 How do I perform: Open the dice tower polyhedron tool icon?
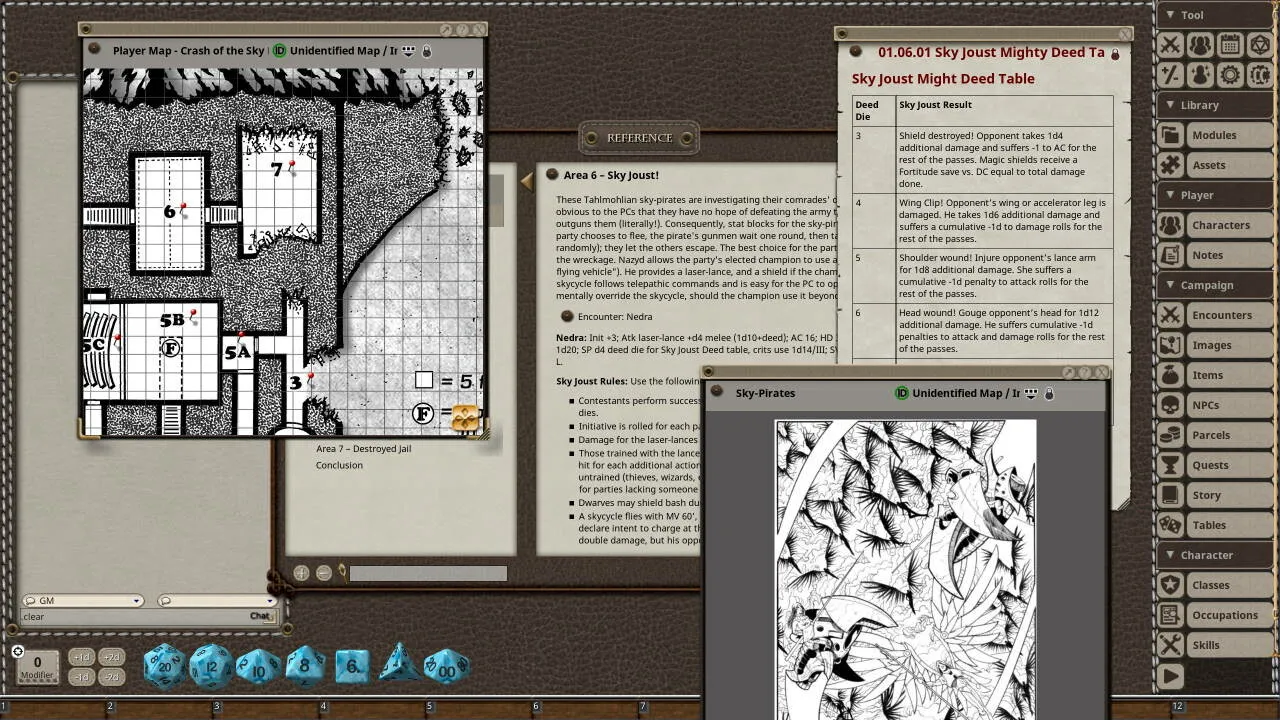point(1260,45)
